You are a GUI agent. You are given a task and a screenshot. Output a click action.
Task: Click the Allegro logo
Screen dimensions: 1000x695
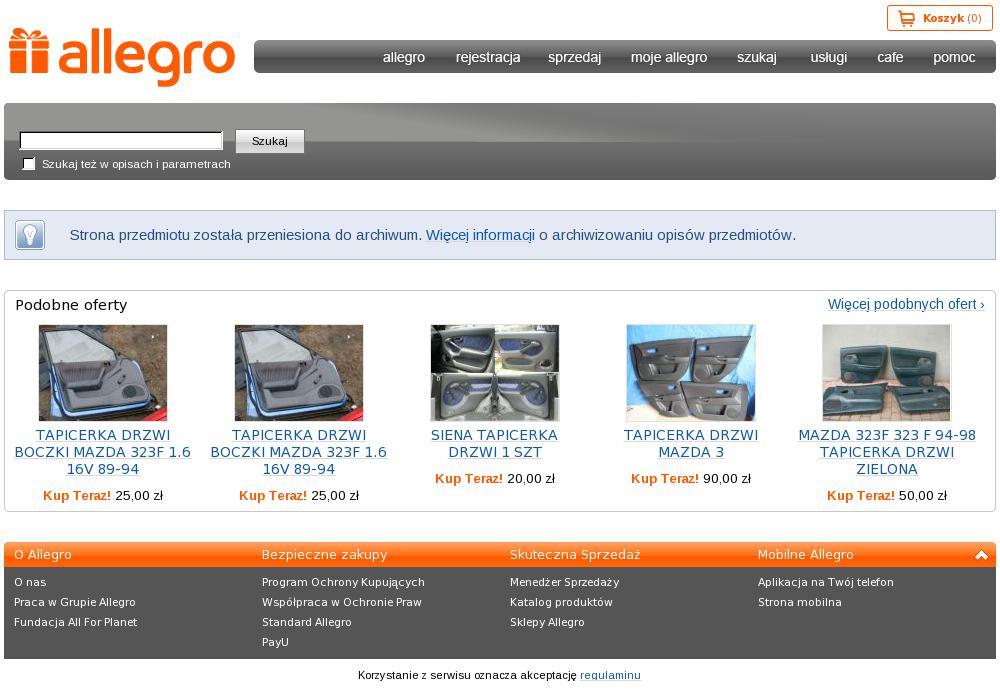[122, 56]
